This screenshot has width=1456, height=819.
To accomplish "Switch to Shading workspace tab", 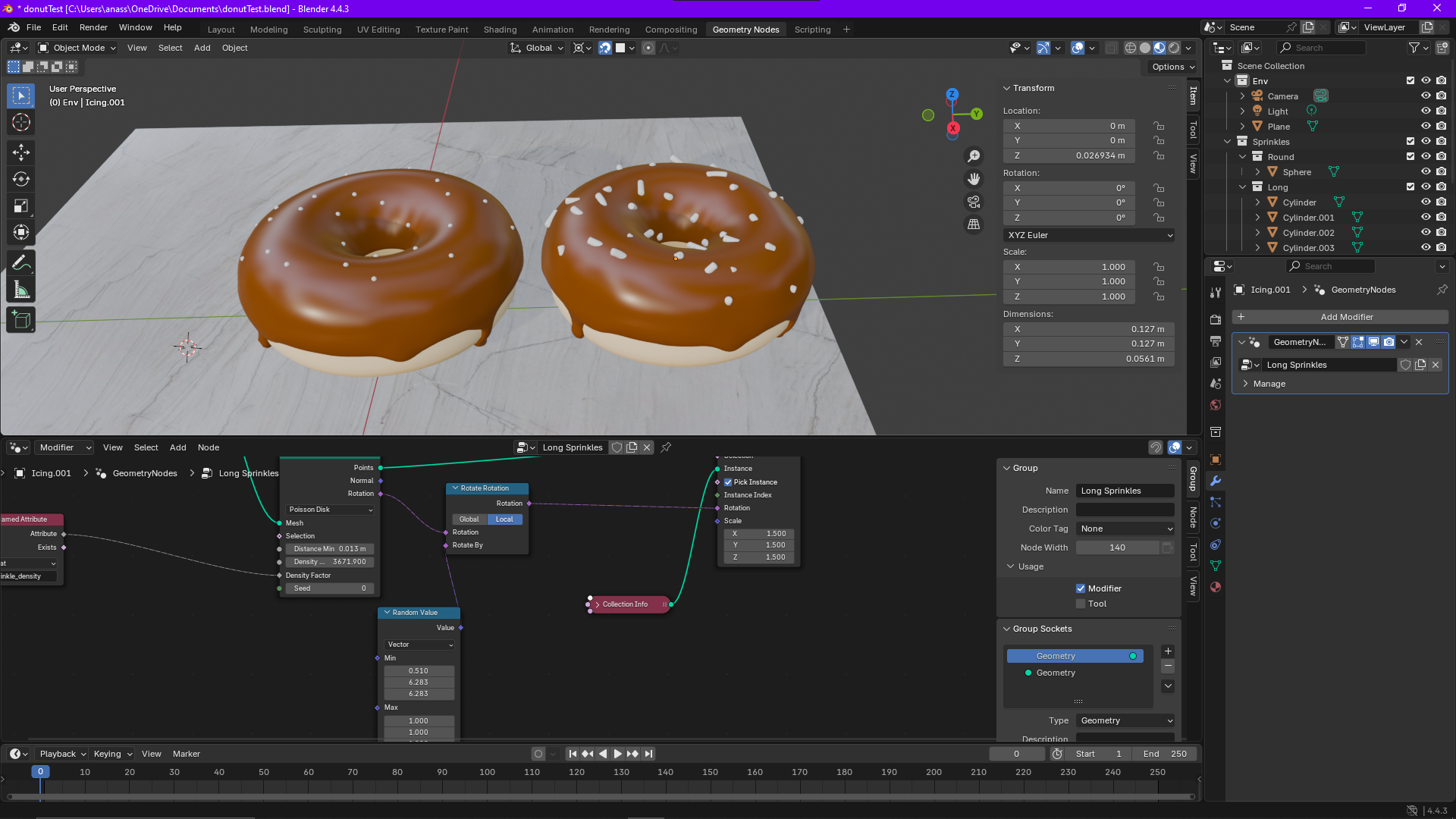I will point(500,30).
